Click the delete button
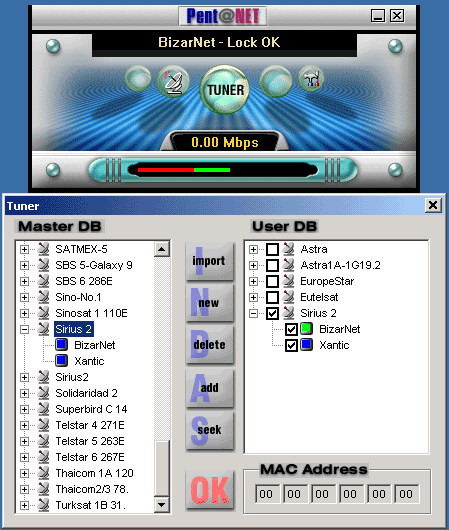 (210, 344)
